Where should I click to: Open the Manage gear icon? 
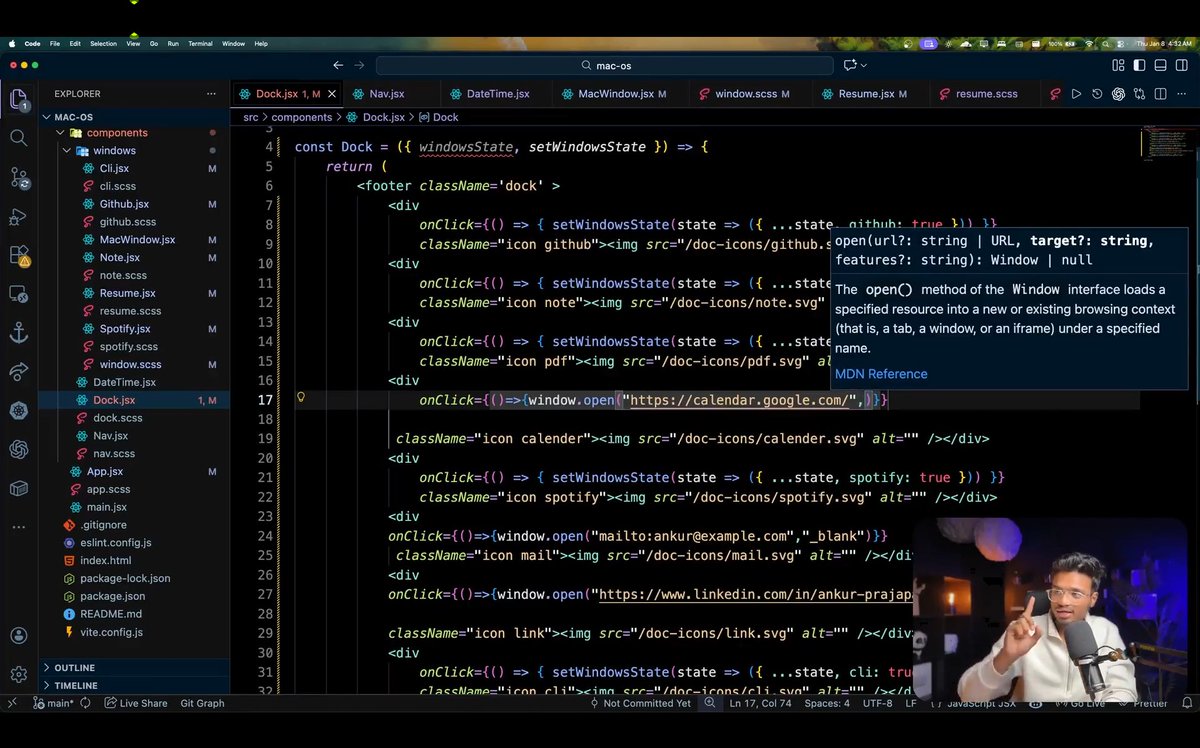point(18,674)
